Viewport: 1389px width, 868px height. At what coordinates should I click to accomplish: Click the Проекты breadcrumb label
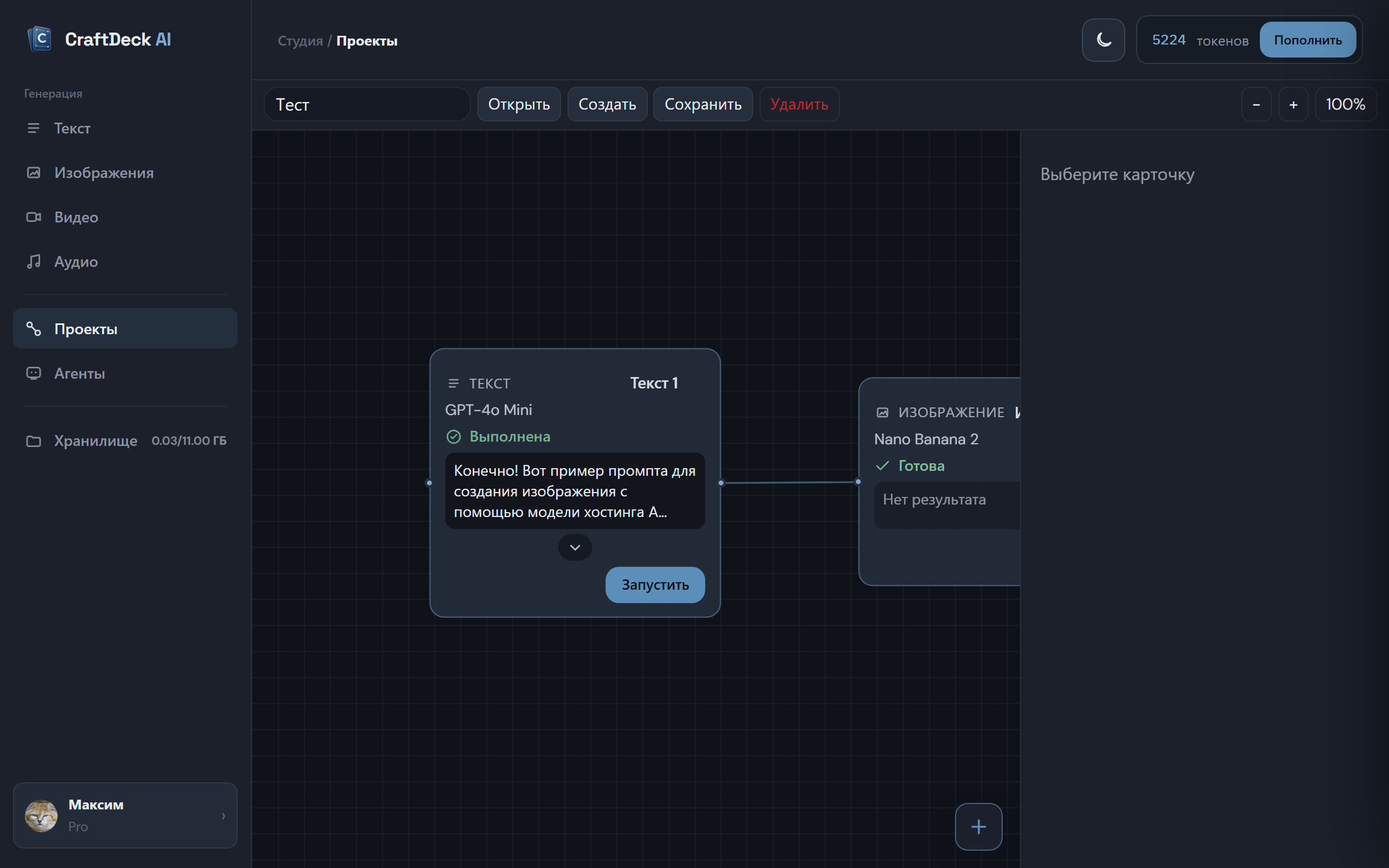point(367,41)
